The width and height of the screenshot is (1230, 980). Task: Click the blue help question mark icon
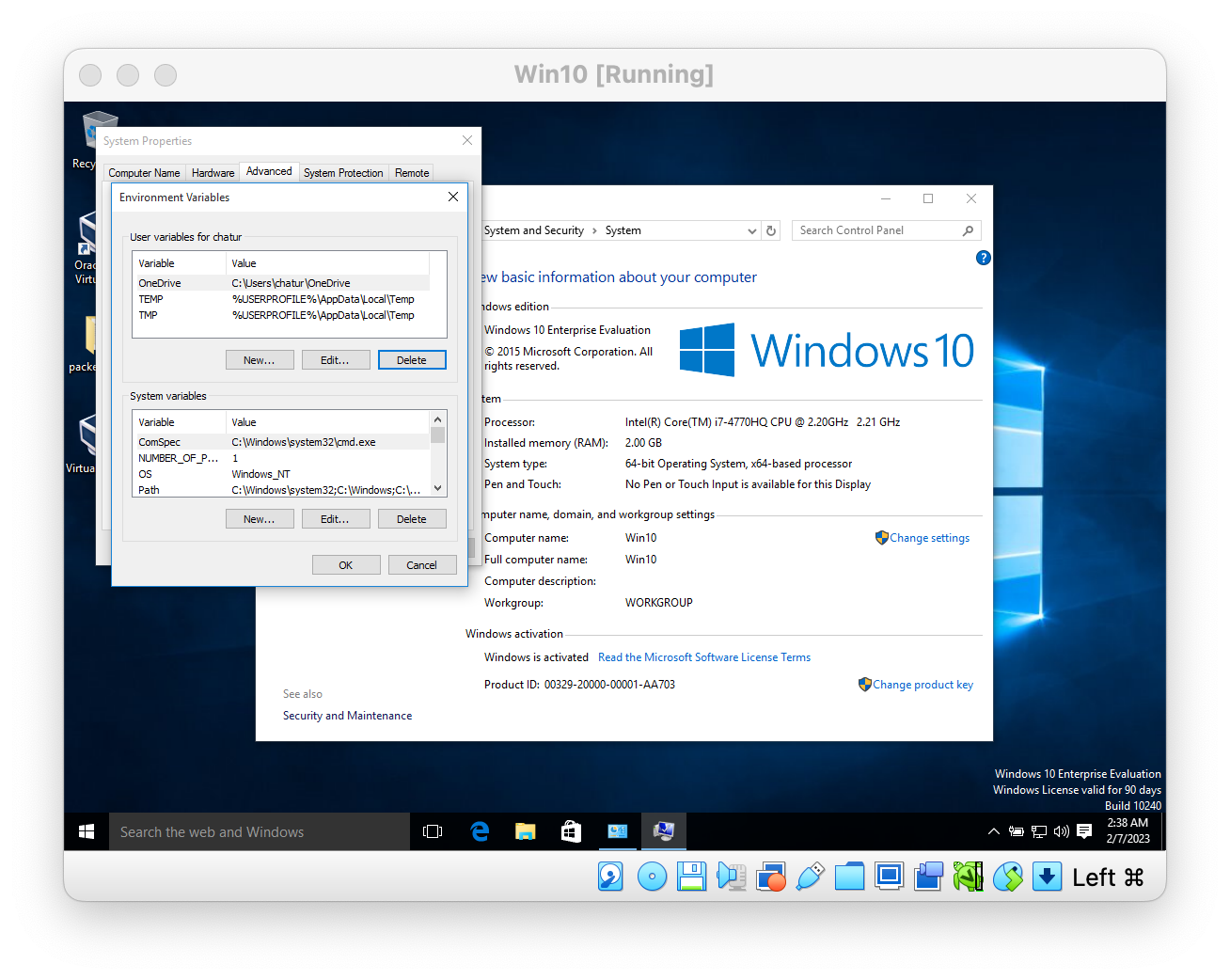(983, 258)
